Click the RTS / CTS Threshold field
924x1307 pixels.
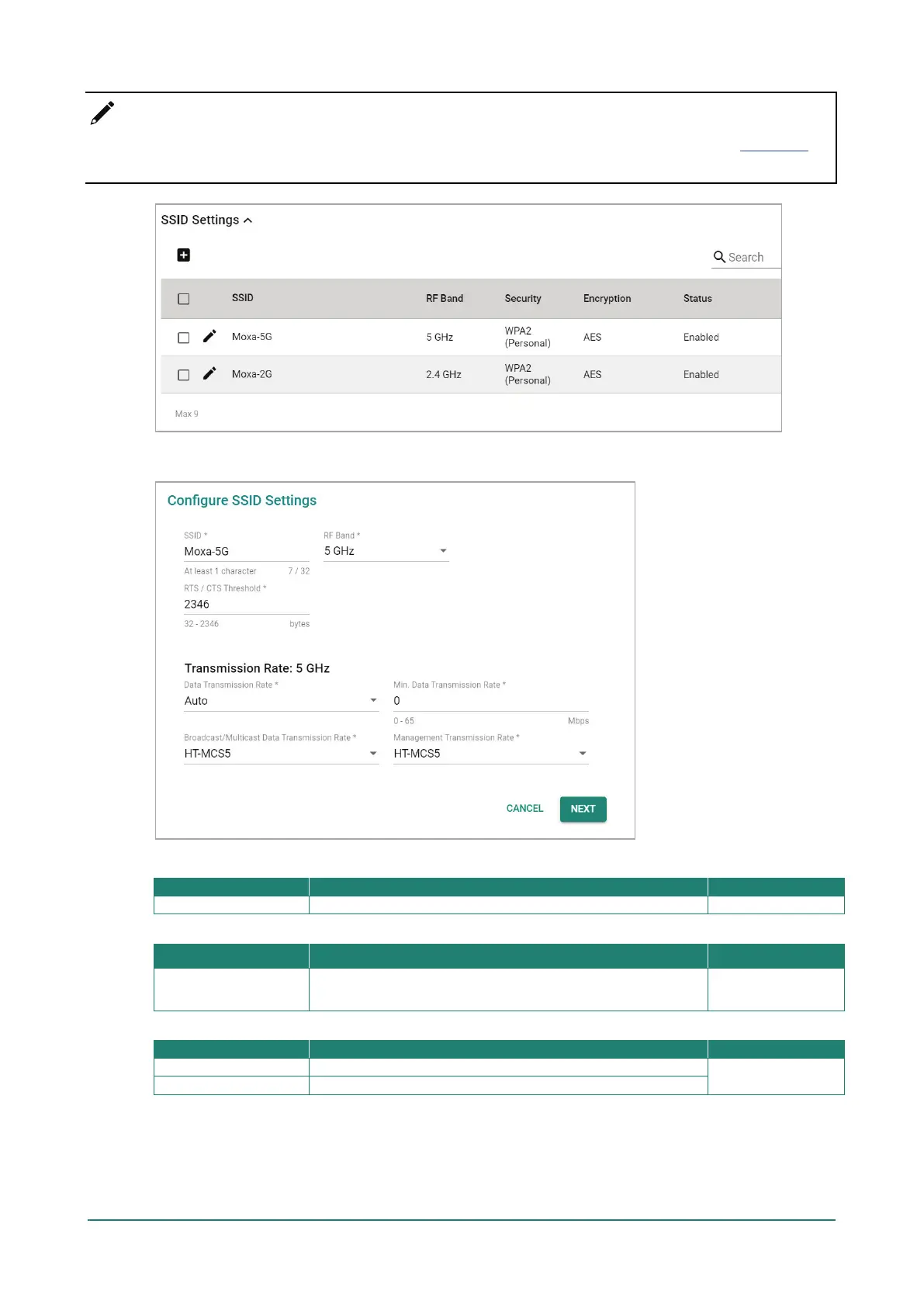click(x=247, y=605)
